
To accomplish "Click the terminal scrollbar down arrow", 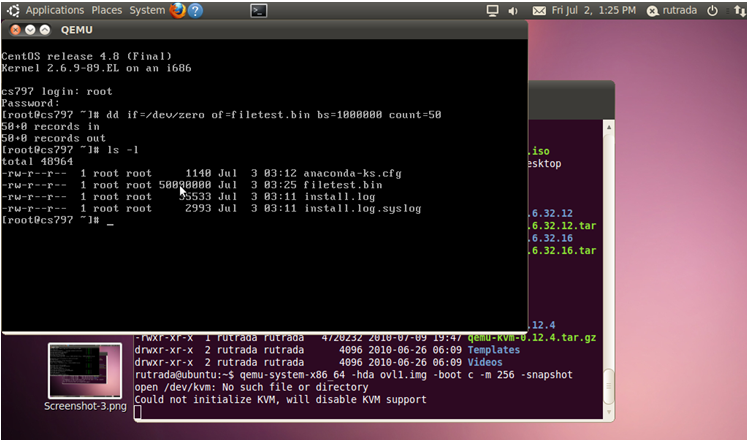I will coord(608,412).
